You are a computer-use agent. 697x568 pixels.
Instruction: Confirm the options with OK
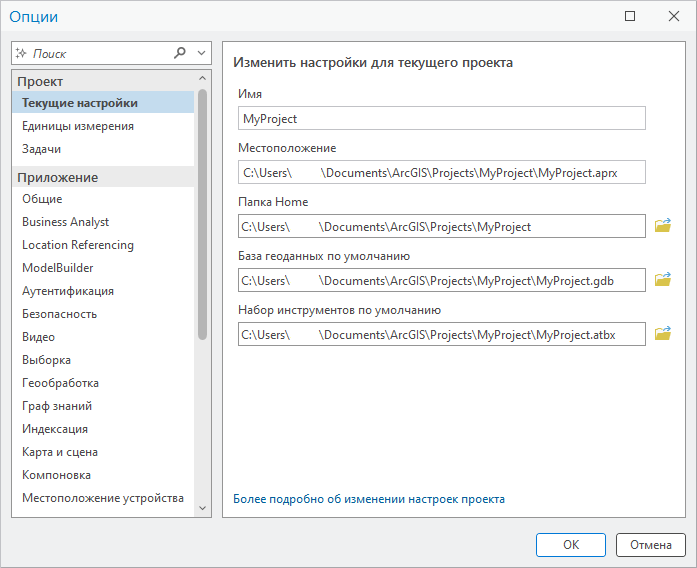[x=570, y=545]
